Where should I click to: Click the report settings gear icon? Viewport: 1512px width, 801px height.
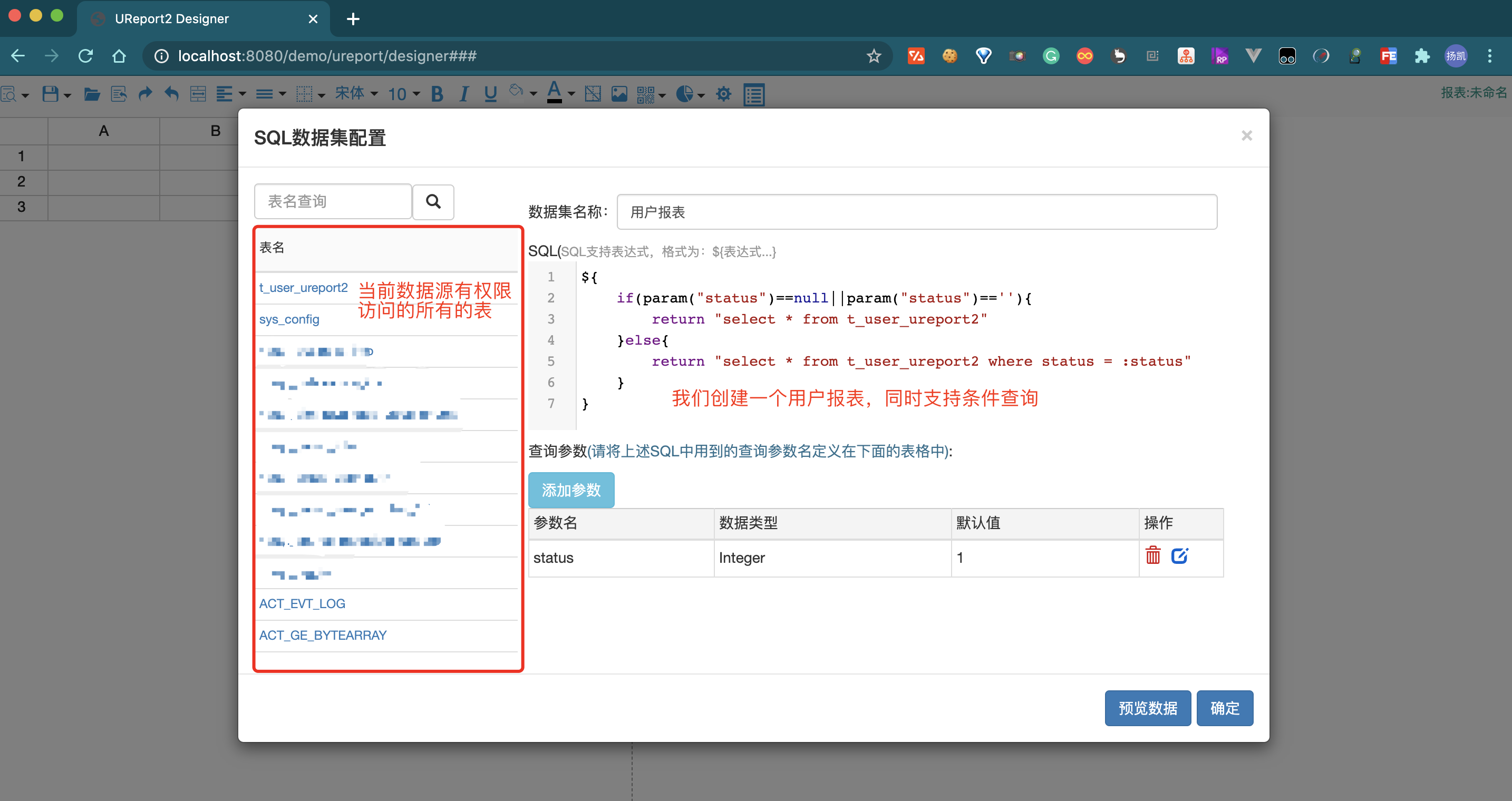coord(724,94)
